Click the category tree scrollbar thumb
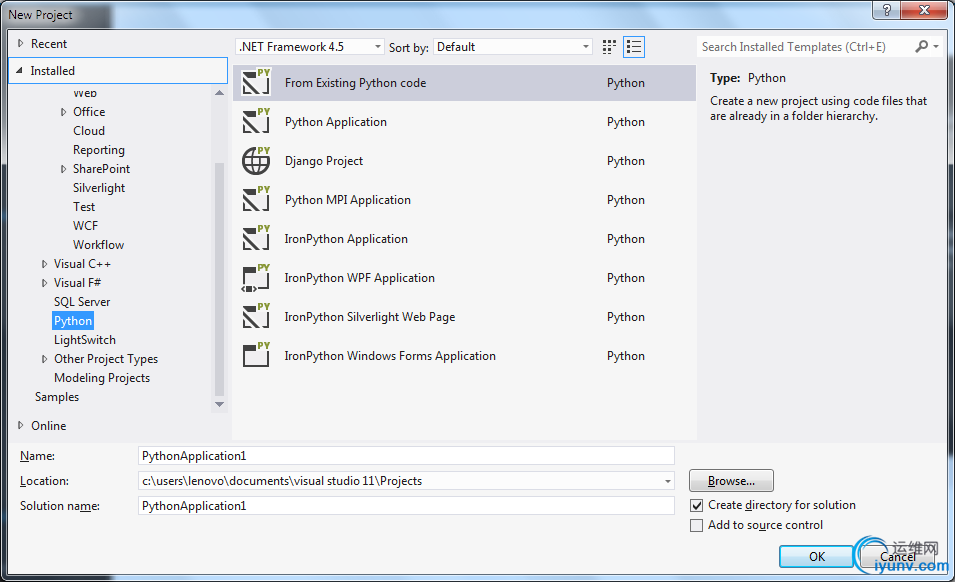Screen dimensions: 955x582 219,279
